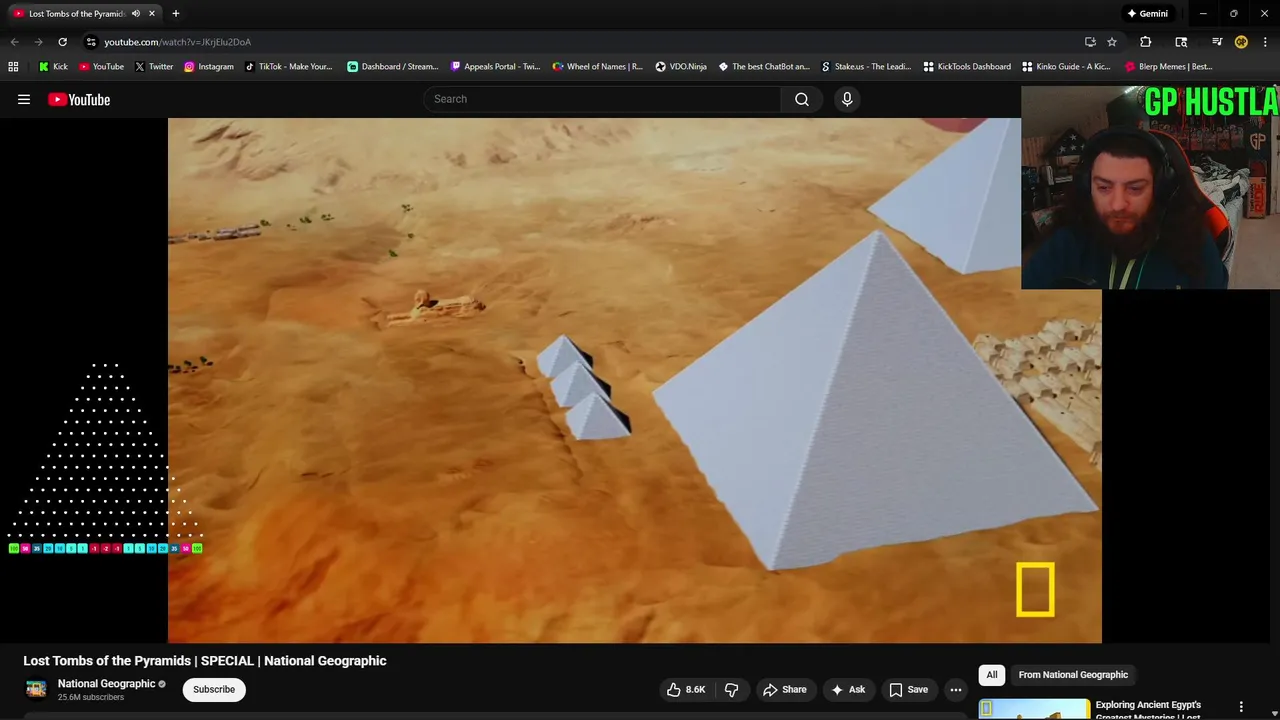This screenshot has width=1280, height=720.
Task: Subscribe to National Geographic channel
Action: pyautogui.click(x=214, y=689)
